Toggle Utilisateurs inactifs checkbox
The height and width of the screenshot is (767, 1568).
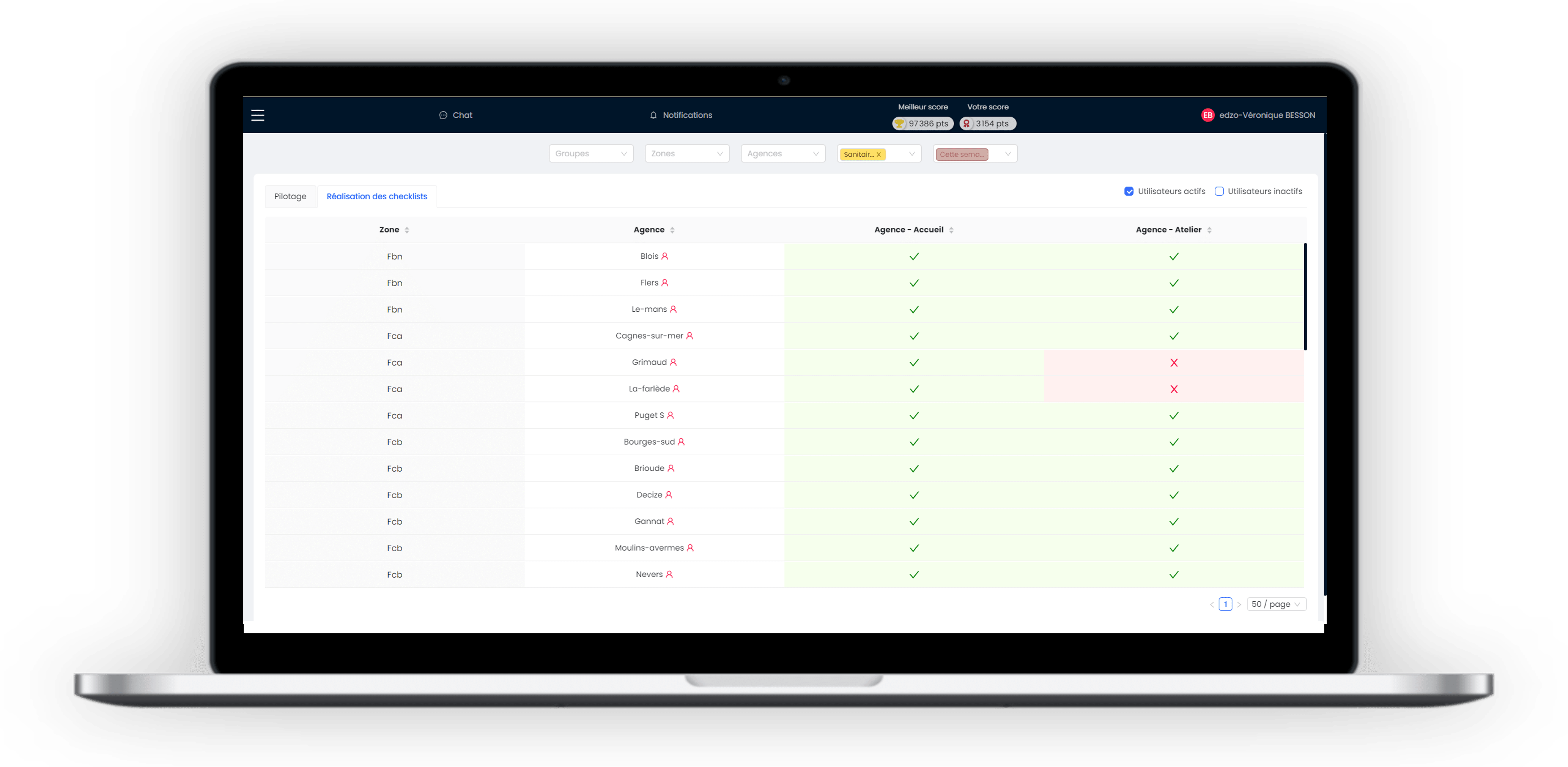point(1219,191)
